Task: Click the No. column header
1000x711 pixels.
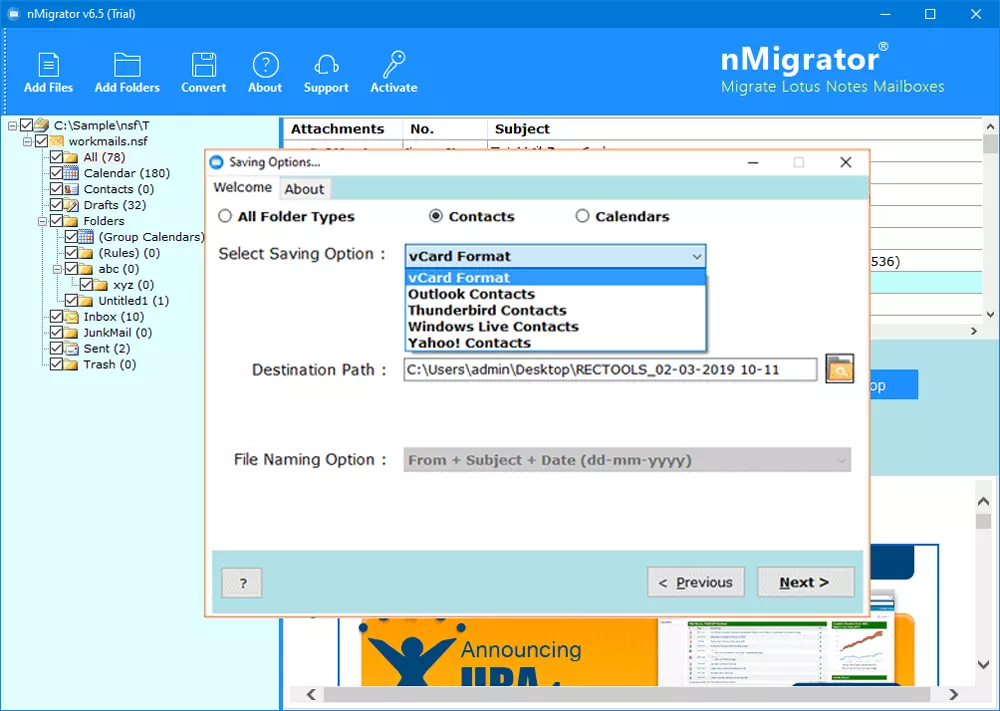Action: click(x=445, y=129)
